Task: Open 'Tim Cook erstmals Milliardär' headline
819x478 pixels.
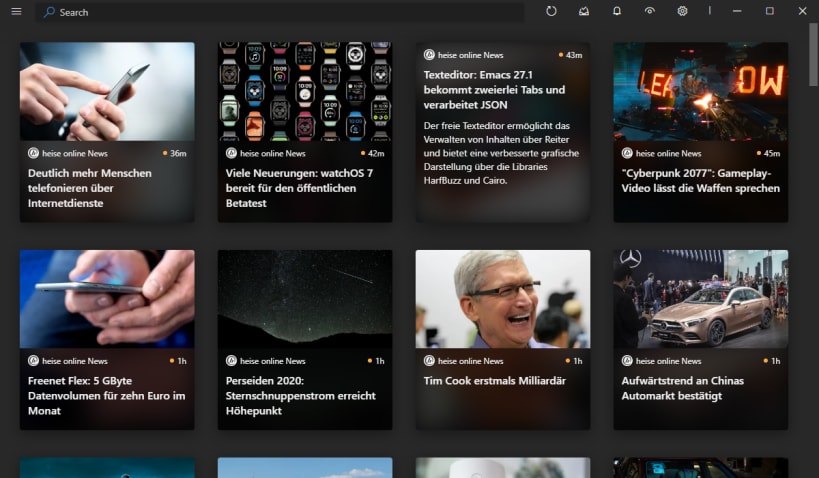Action: tap(495, 381)
